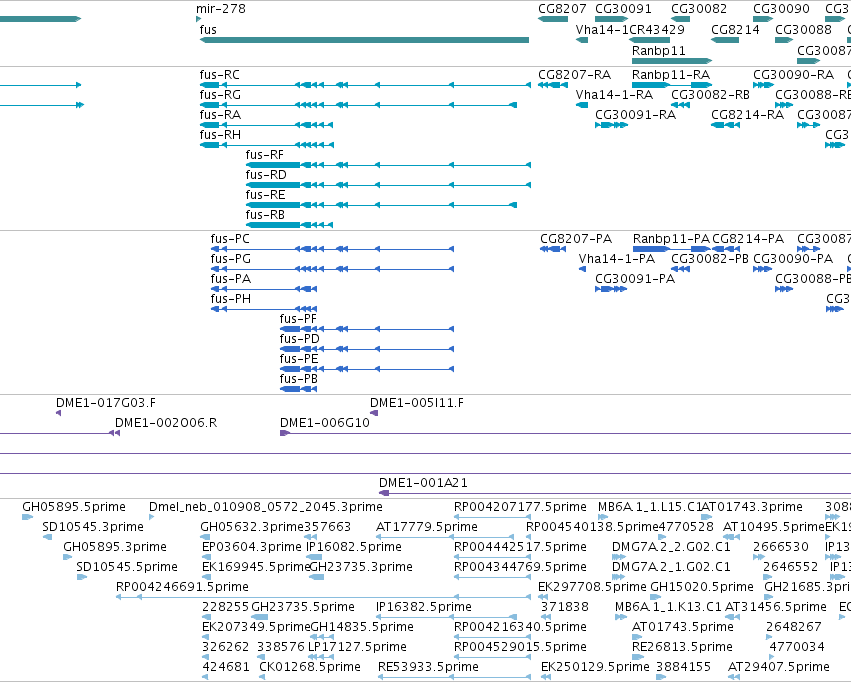Image resolution: width=851 pixels, height=682 pixels.
Task: Click Dmel_neb_010908_0572_2045.3prime label
Action: pos(266,507)
